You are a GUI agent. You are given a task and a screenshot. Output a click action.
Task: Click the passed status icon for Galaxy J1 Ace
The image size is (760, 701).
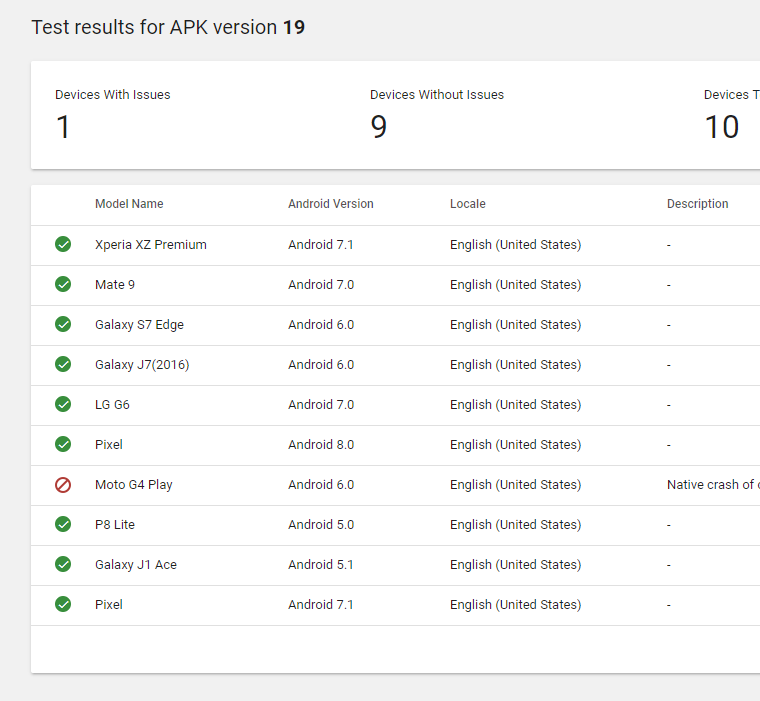(63, 564)
